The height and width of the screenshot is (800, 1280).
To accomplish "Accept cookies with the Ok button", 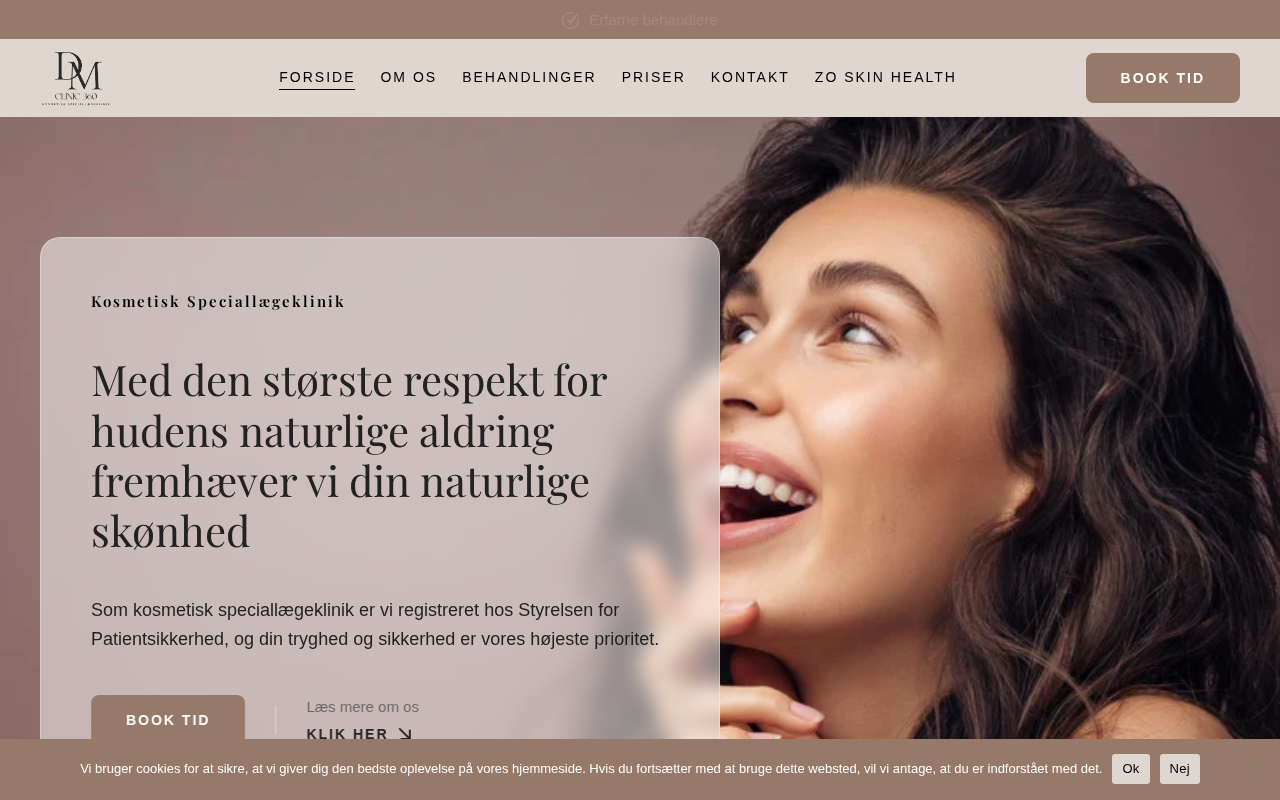I will point(1131,769).
